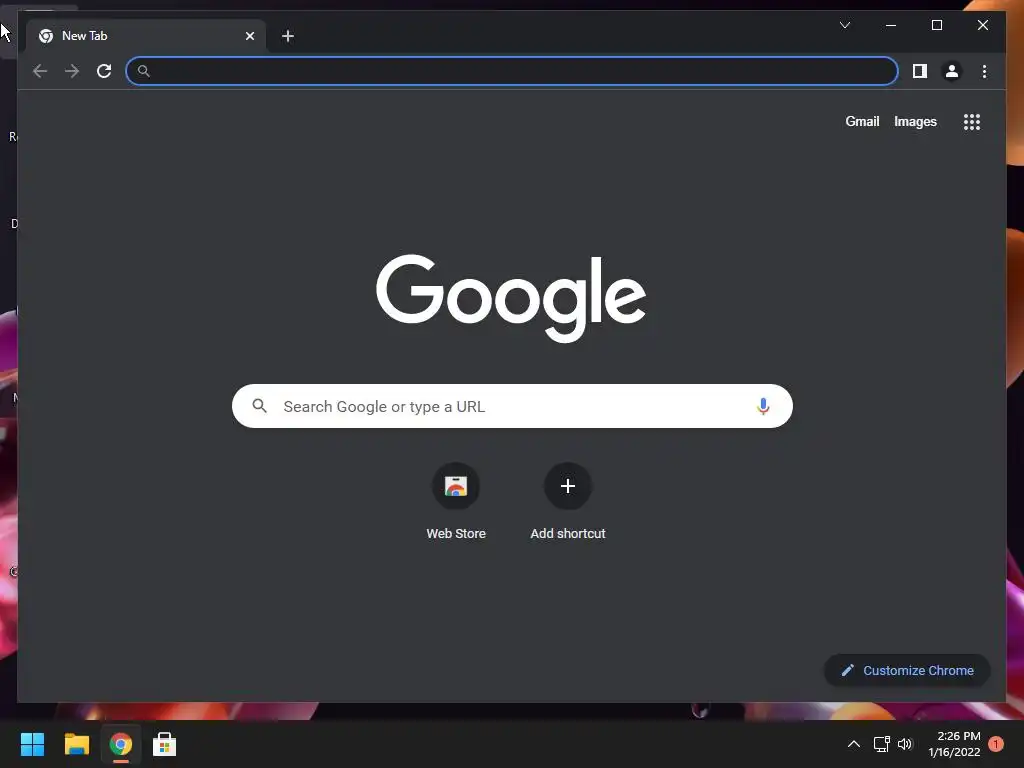Close the New Tab tab
Screen dimensions: 1024x768
249,36
